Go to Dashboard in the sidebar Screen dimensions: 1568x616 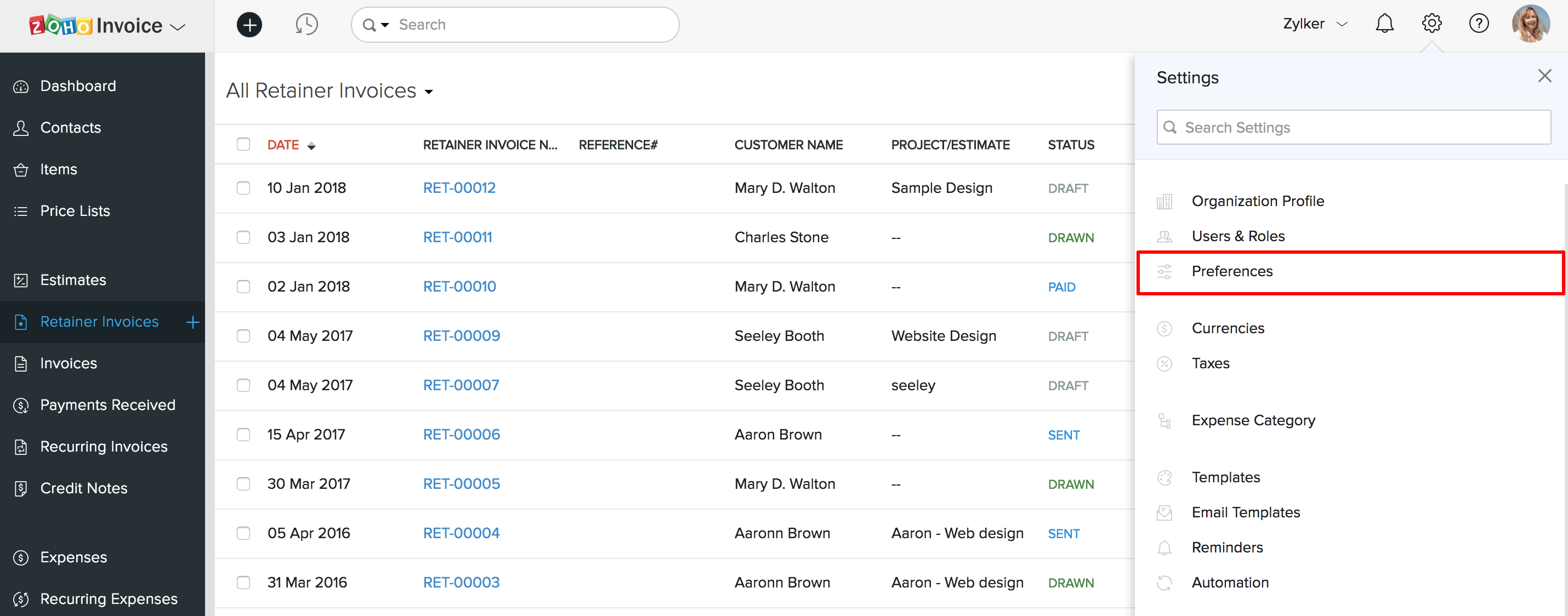(78, 86)
